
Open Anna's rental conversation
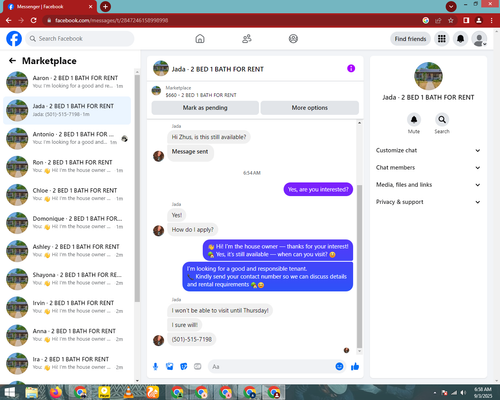(x=67, y=335)
